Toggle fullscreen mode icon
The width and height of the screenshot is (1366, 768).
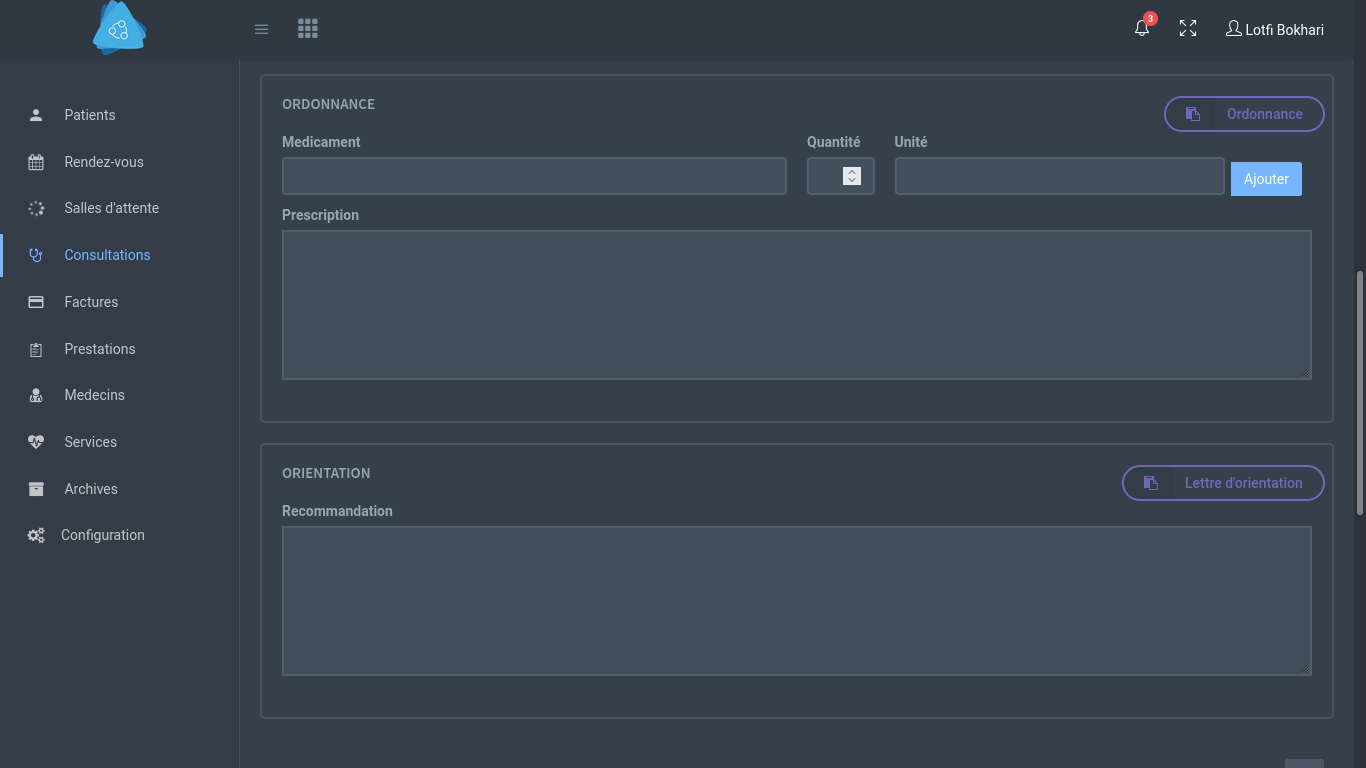[x=1188, y=29]
